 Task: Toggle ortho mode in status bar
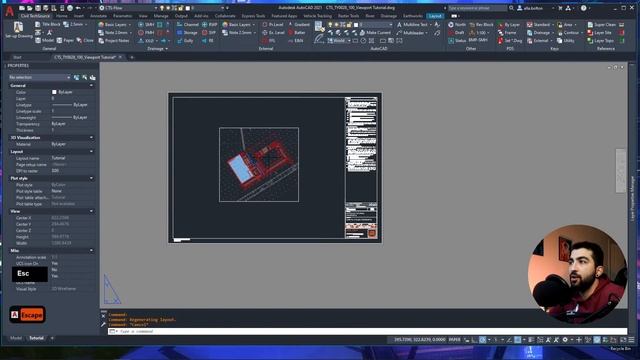tap(474, 340)
